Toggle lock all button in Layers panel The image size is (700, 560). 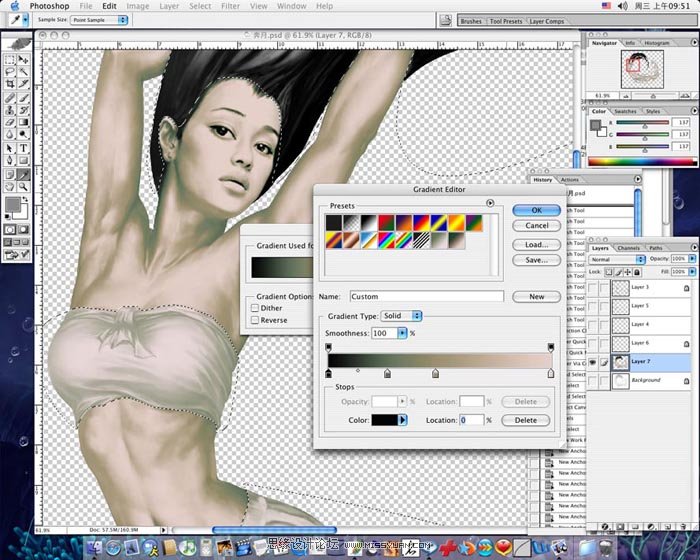637,272
